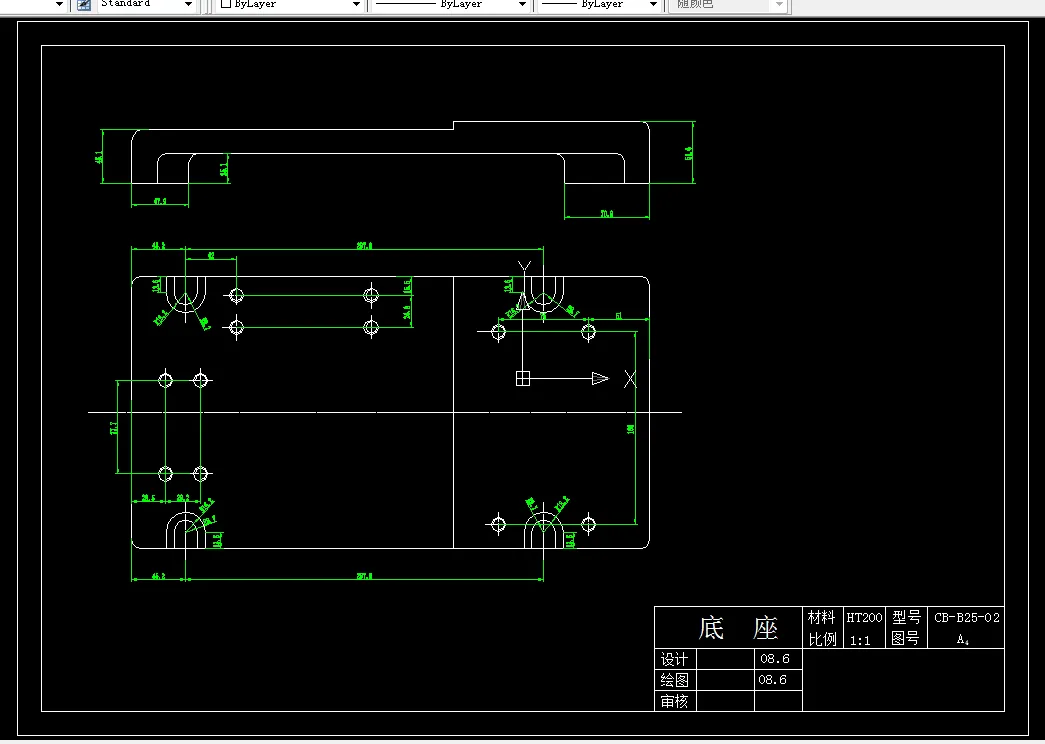The height and width of the screenshot is (744, 1045).
Task: Click the UCS Y axis label
Action: [524, 267]
